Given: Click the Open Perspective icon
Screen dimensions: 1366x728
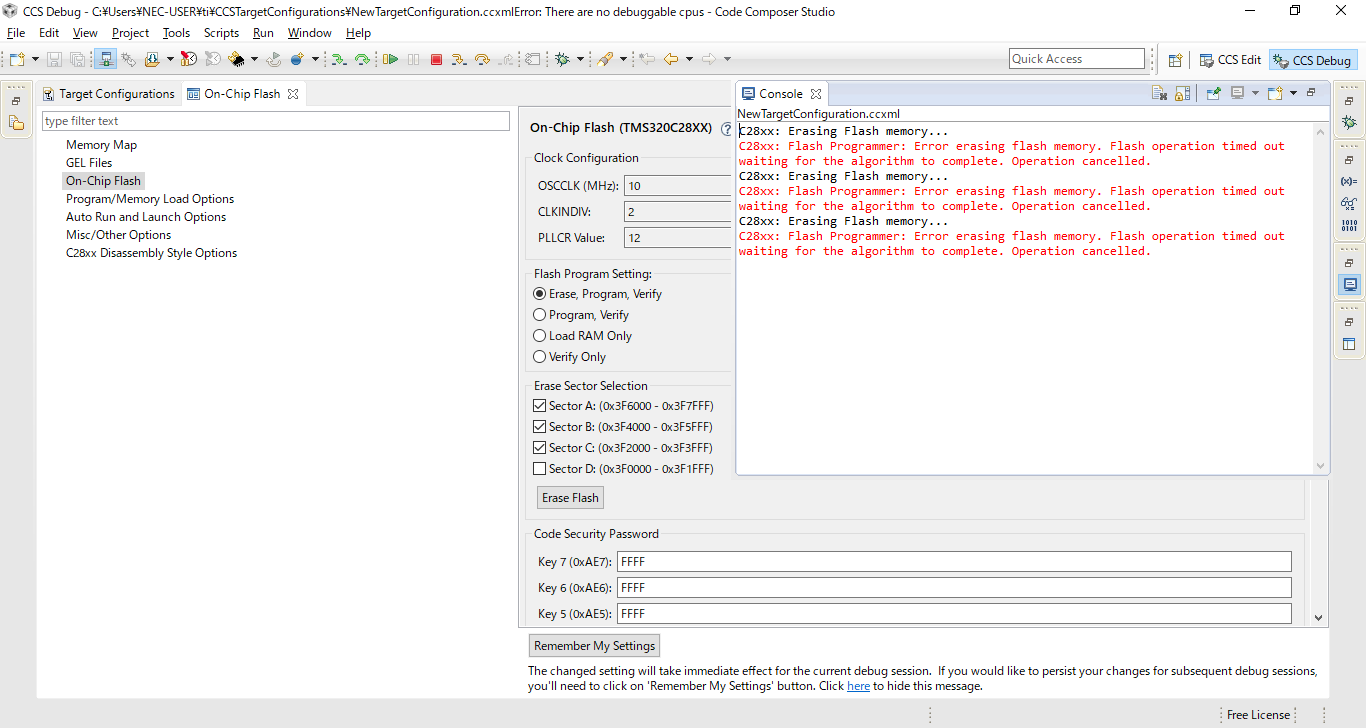Looking at the screenshot, I should pos(1176,60).
